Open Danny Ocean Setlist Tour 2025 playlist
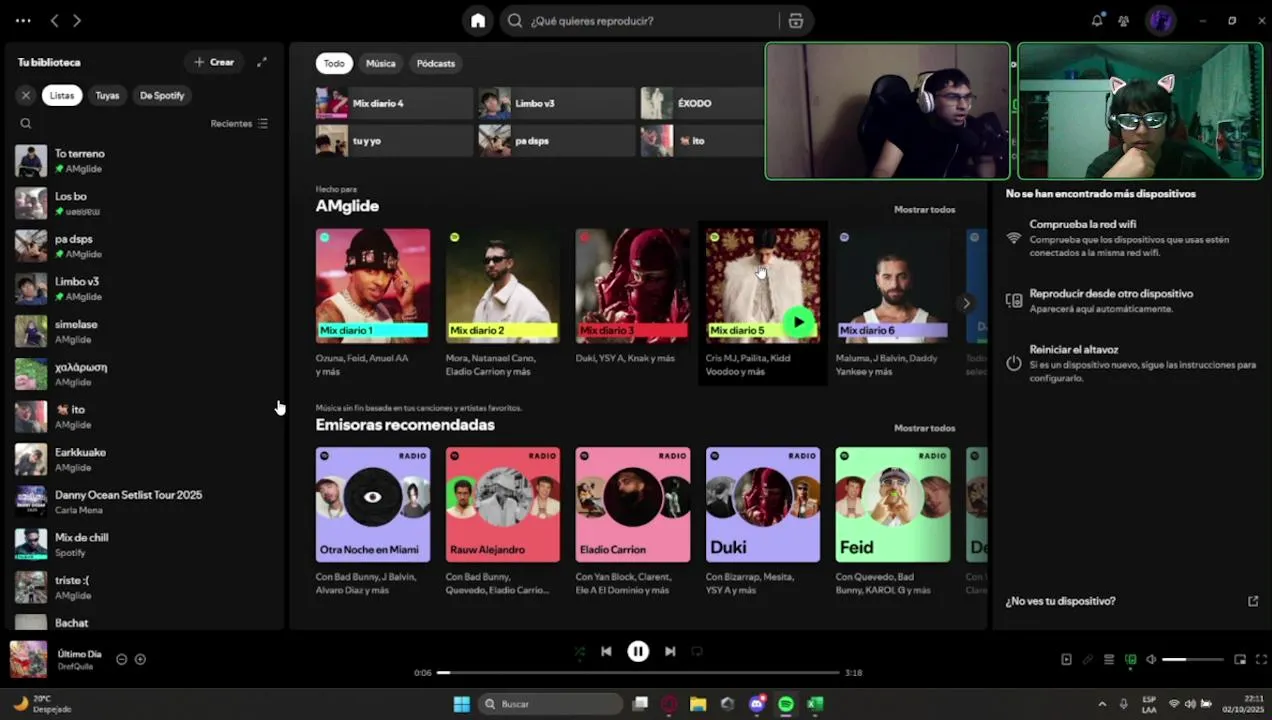 pos(145,502)
